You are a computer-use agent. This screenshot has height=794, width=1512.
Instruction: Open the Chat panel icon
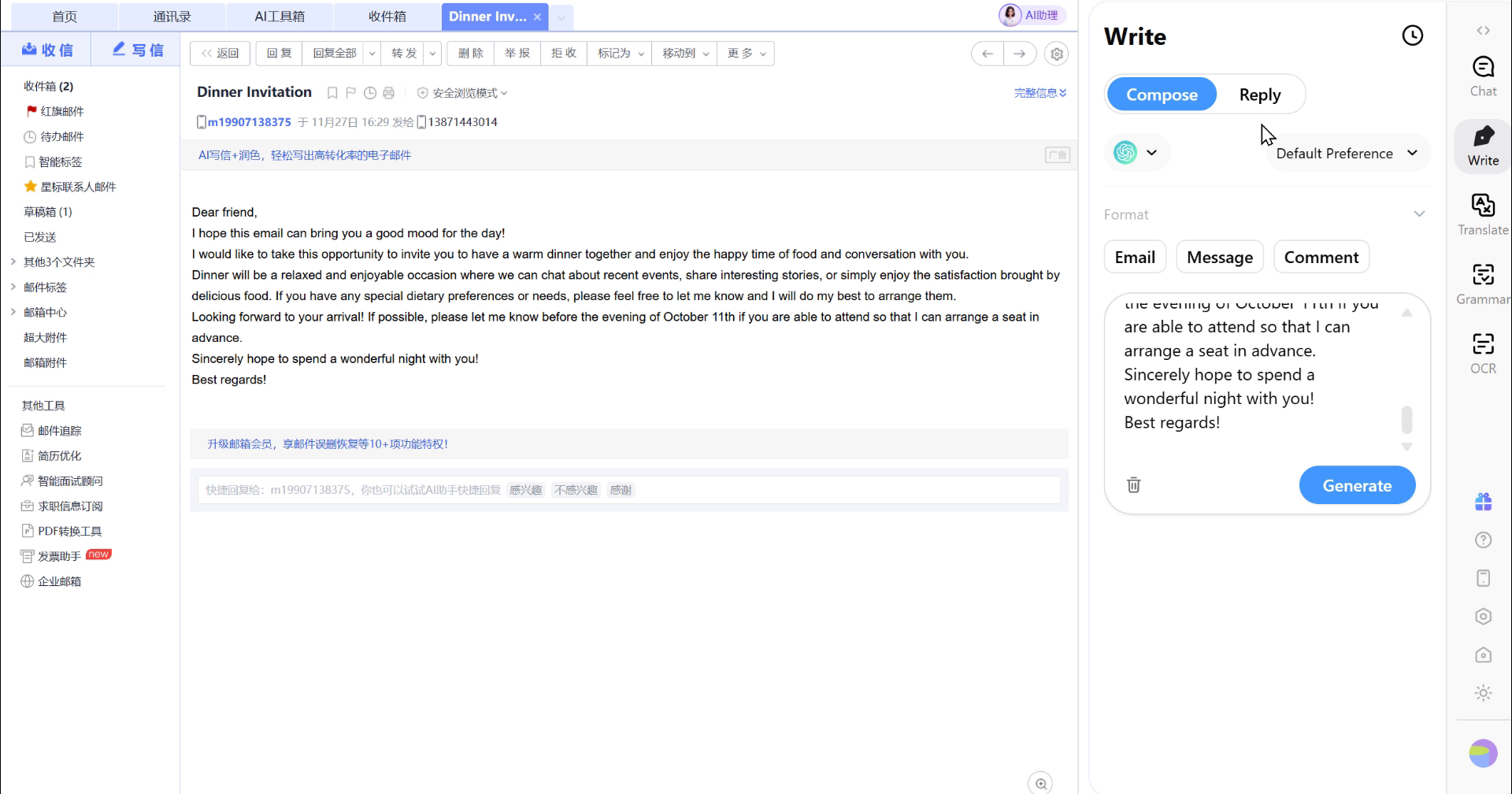click(1482, 76)
